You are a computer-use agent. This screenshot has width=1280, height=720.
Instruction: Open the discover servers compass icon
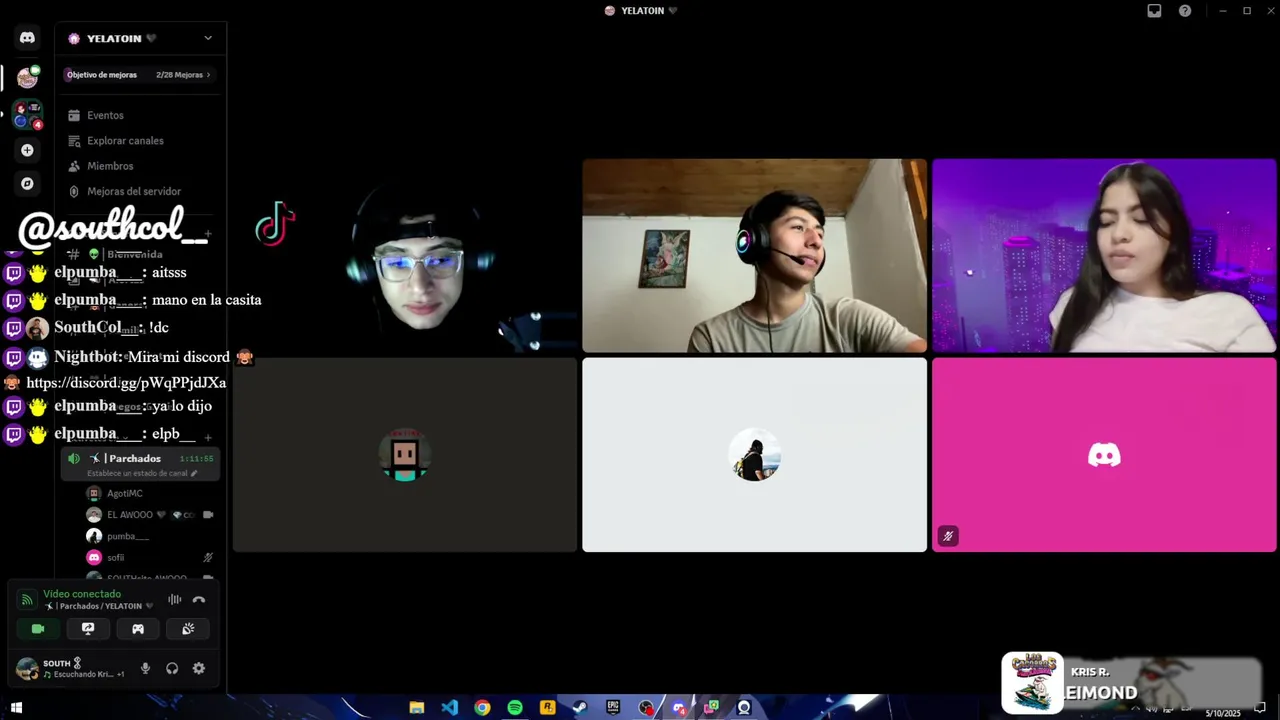coord(27,184)
